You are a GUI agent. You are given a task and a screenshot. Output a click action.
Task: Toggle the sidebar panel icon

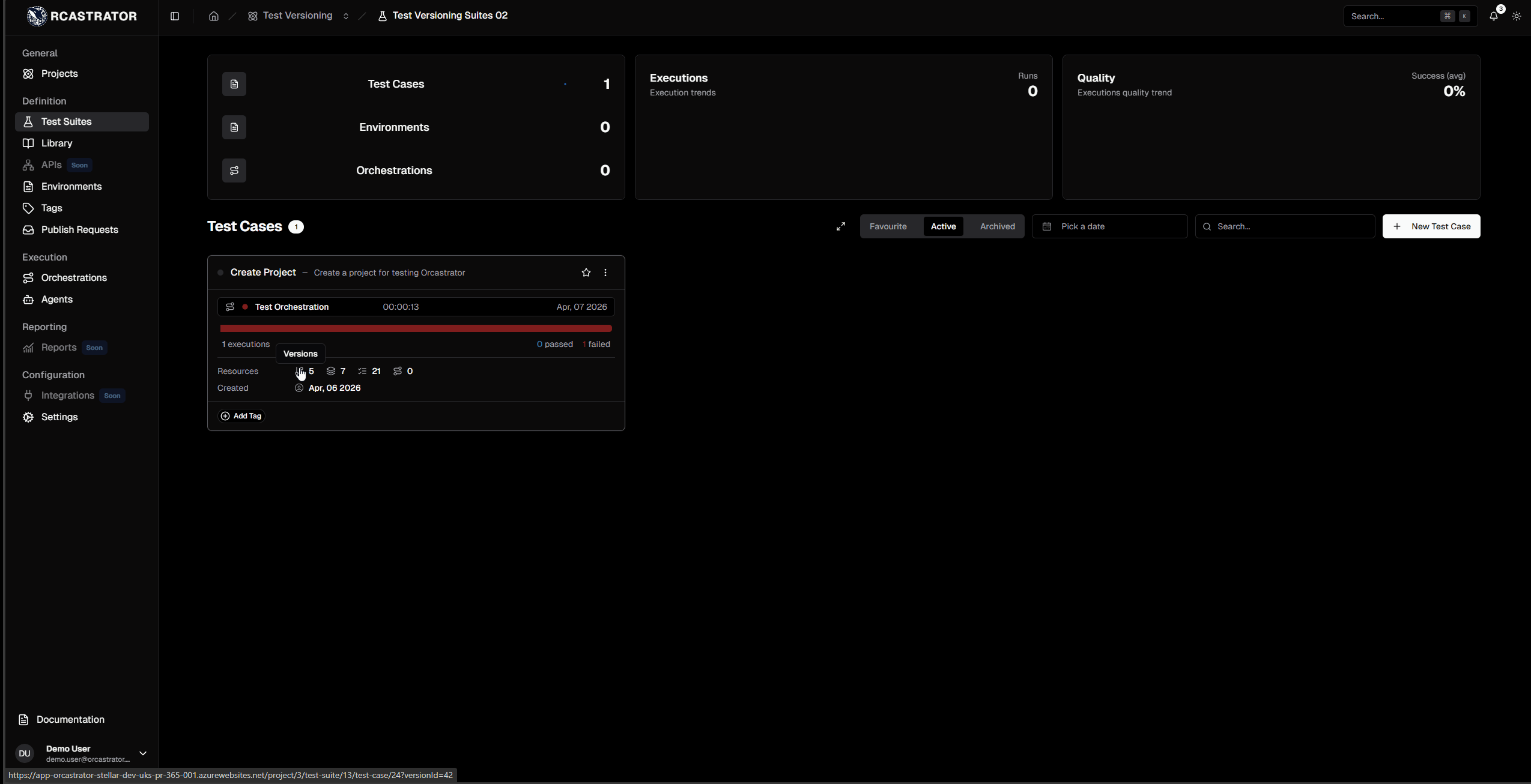coord(175,16)
